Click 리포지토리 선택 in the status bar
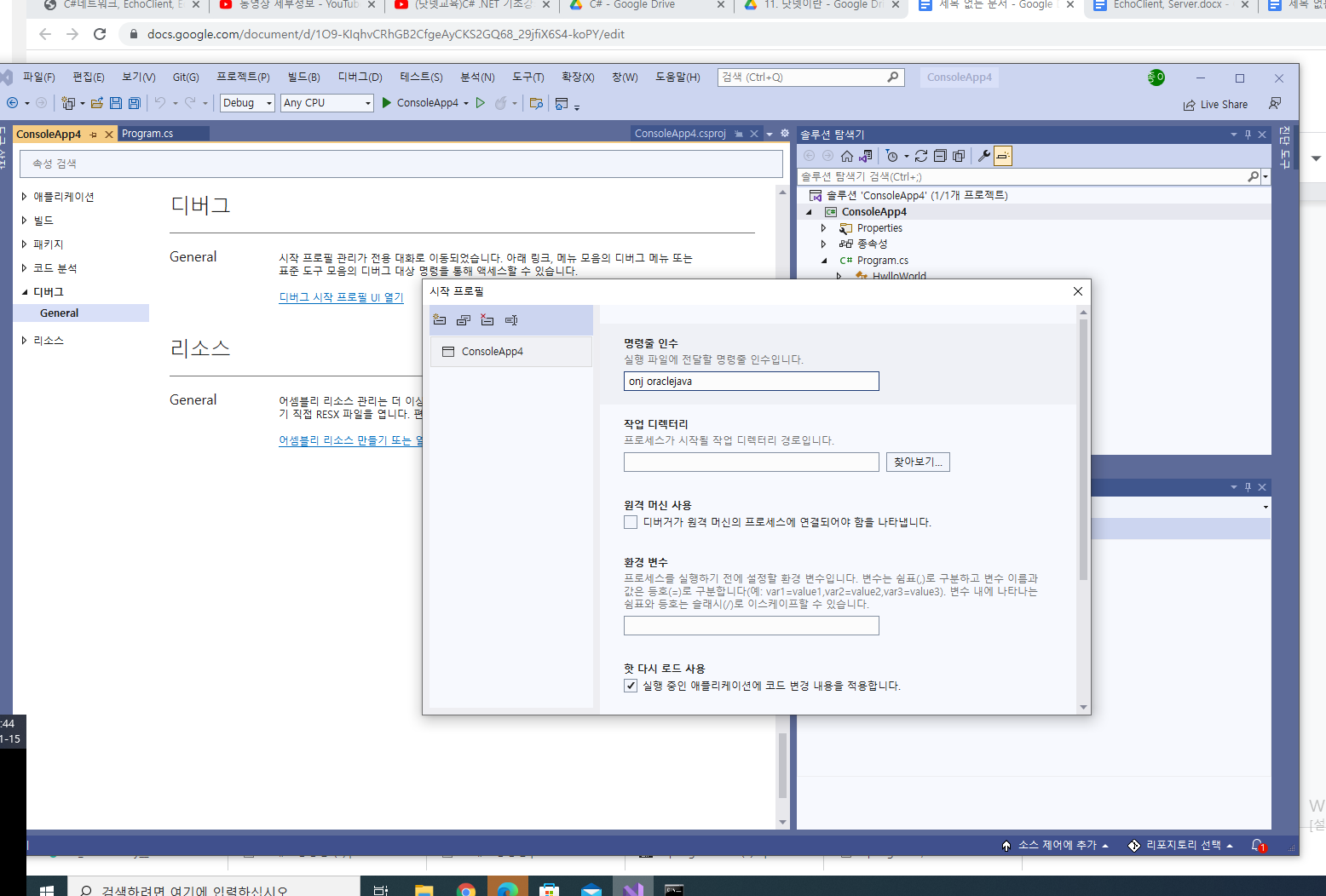This screenshot has width=1326, height=896. point(1180,845)
